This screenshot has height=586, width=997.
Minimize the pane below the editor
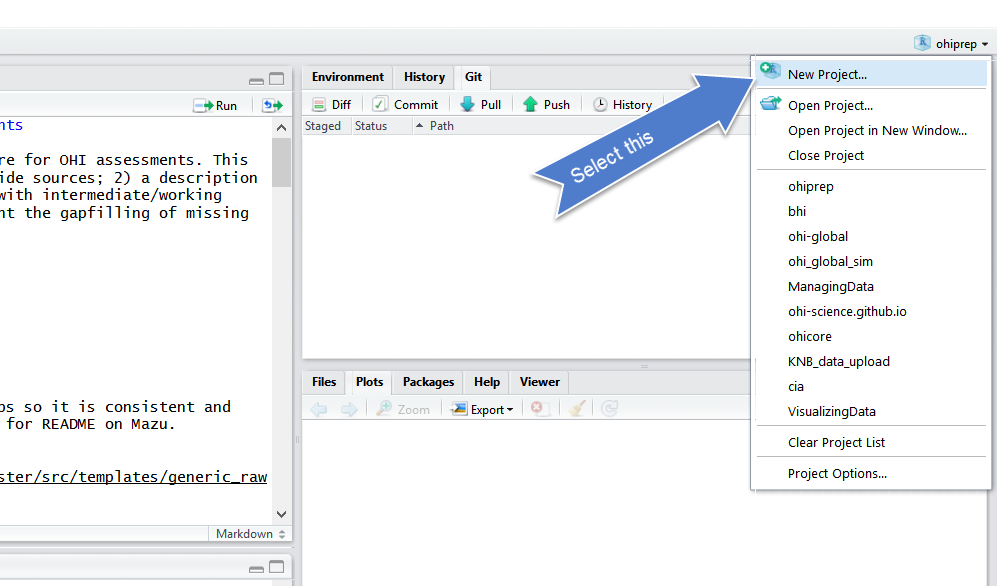pyautogui.click(x=256, y=569)
